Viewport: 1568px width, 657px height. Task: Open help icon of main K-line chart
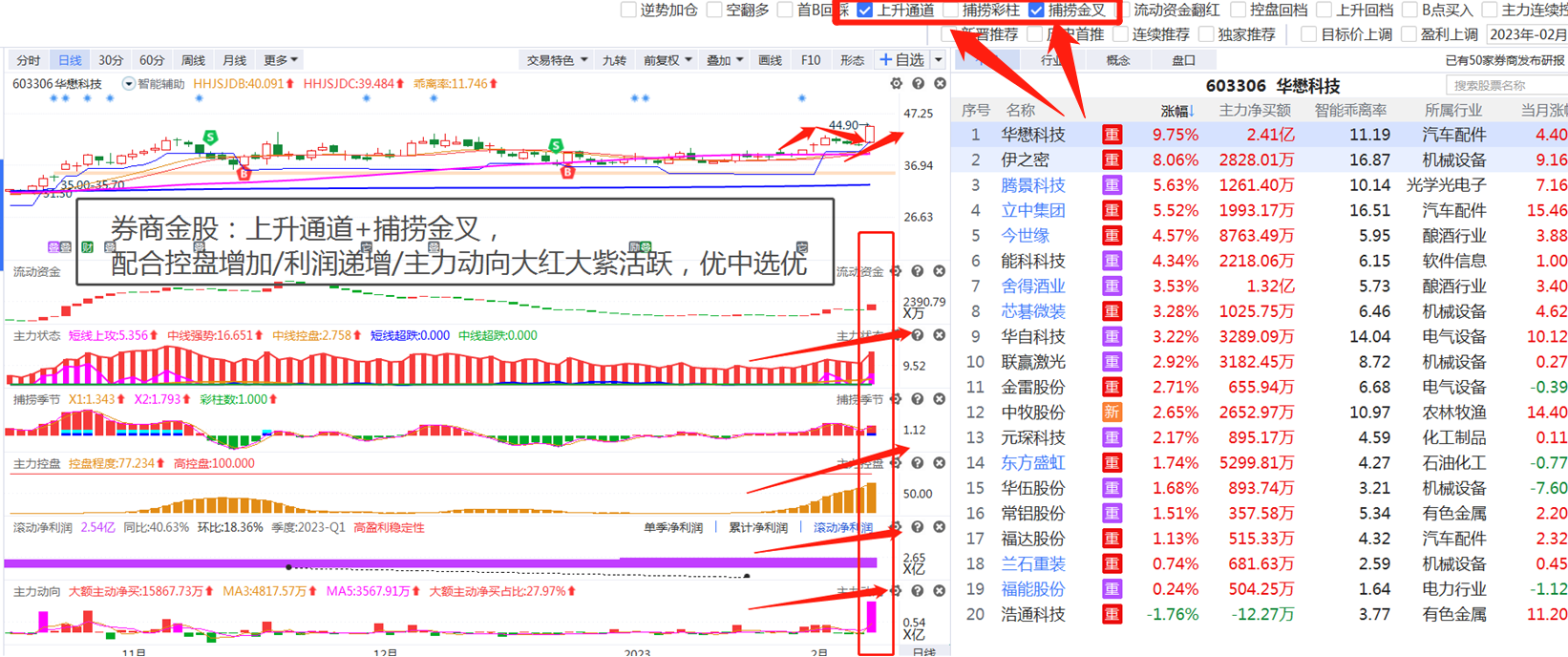(918, 84)
